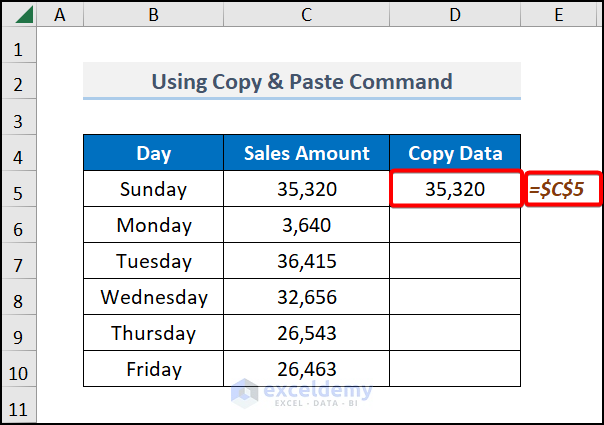Select cell D5 containing 35,320
This screenshot has width=604, height=425.
[x=455, y=189]
